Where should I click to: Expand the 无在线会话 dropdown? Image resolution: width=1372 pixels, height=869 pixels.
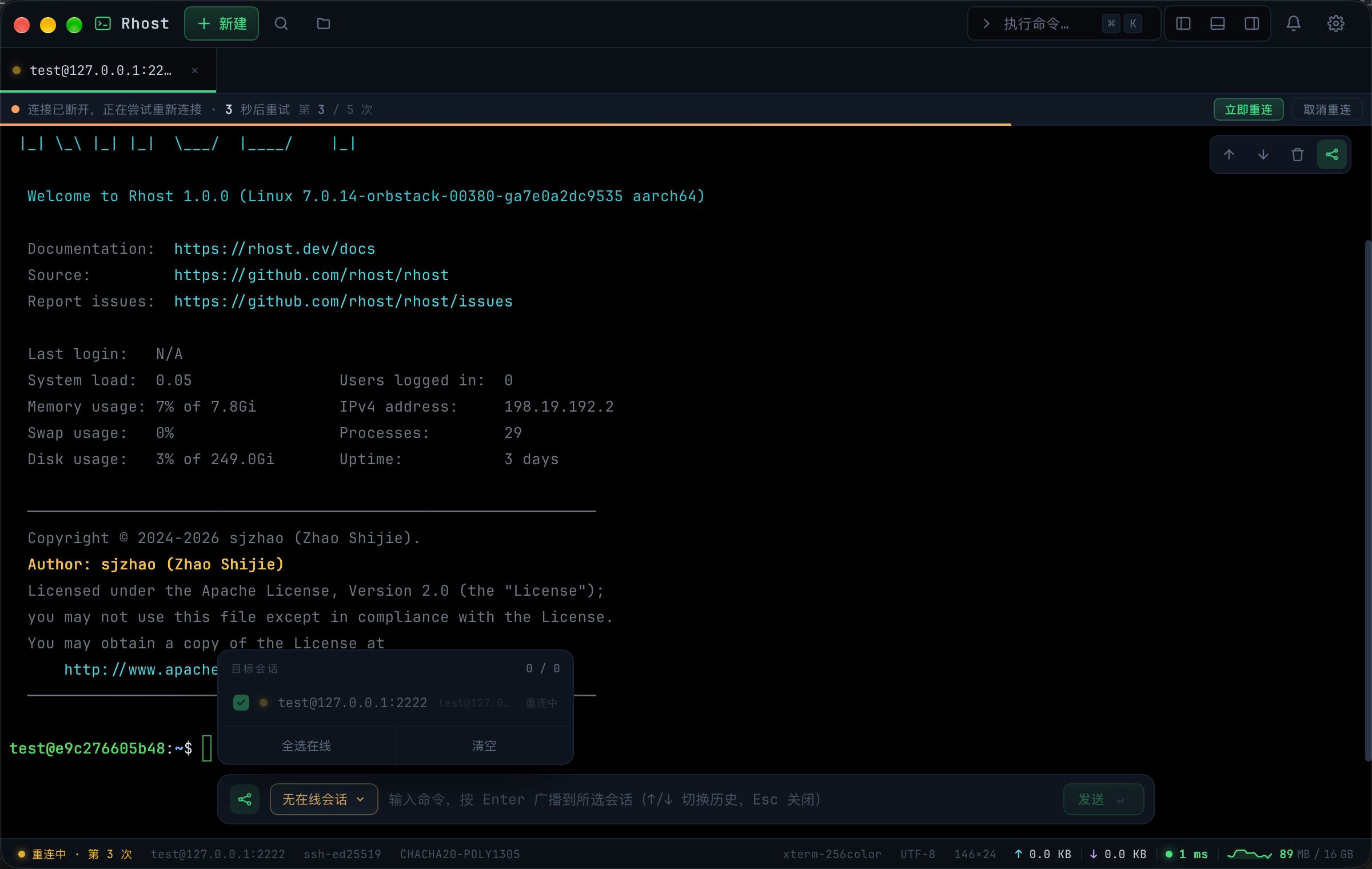(324, 799)
